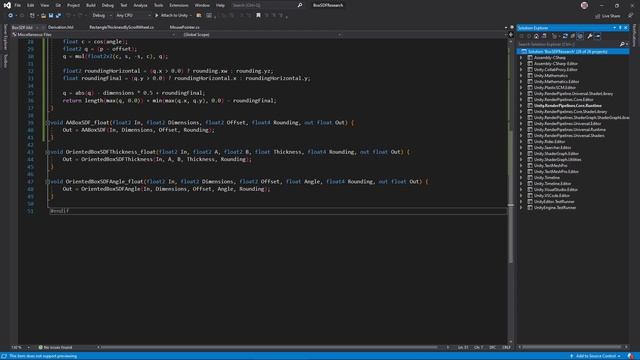The height and width of the screenshot is (360, 640).
Task: Select Unity.Rider.Editor project
Action: pos(549,142)
